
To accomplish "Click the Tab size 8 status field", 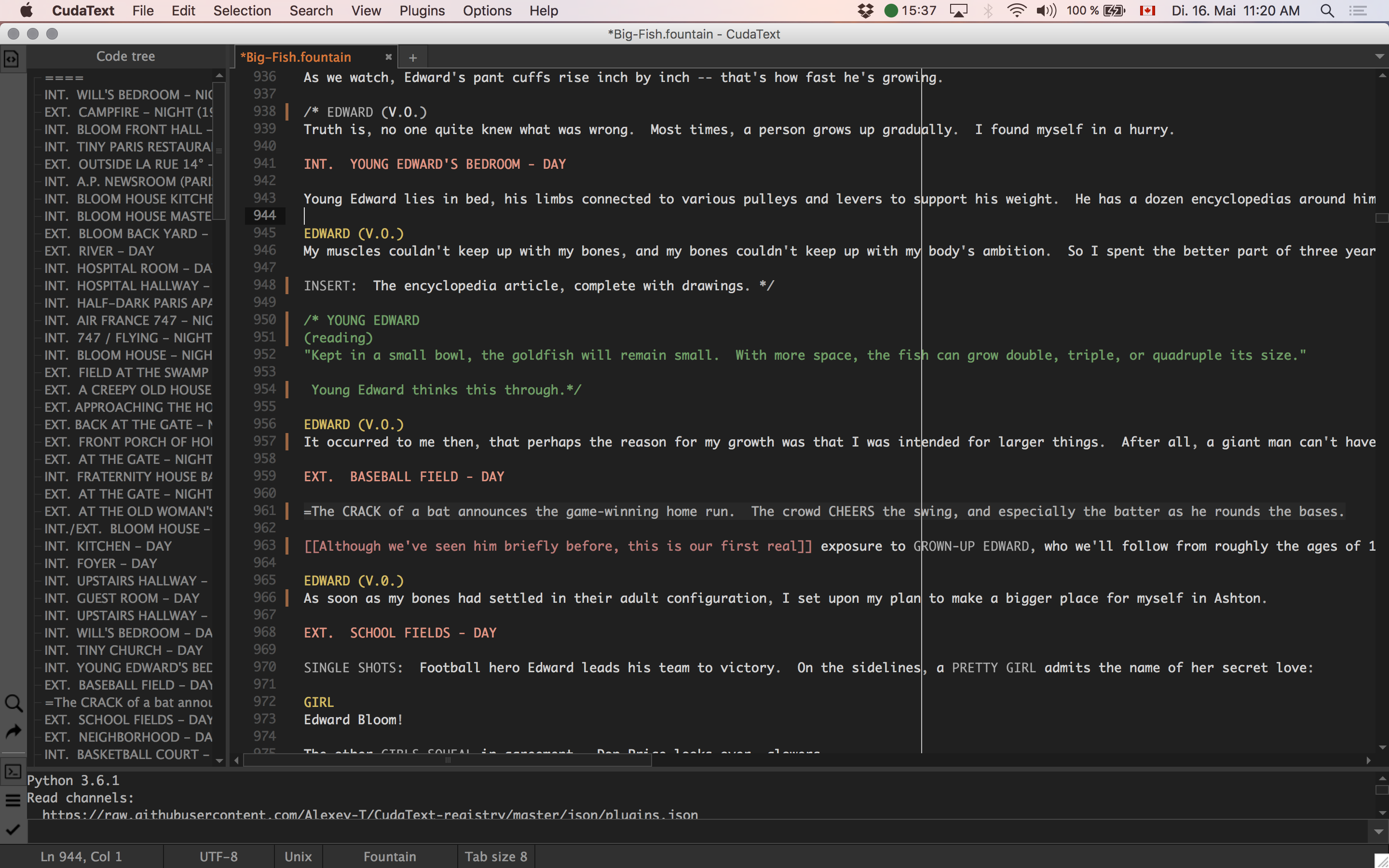I will pos(496,856).
